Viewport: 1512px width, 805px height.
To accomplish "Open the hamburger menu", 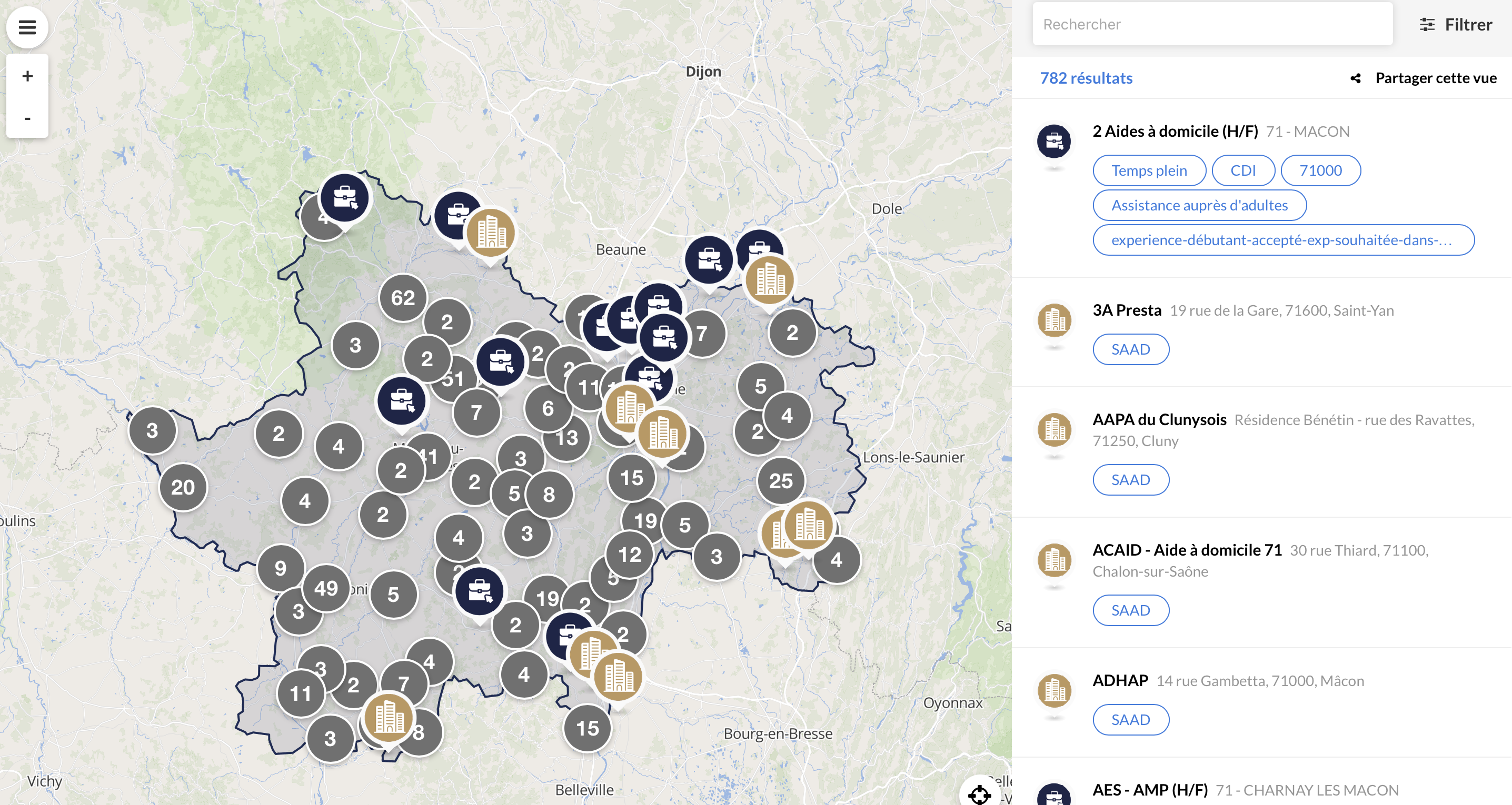I will click(x=27, y=27).
